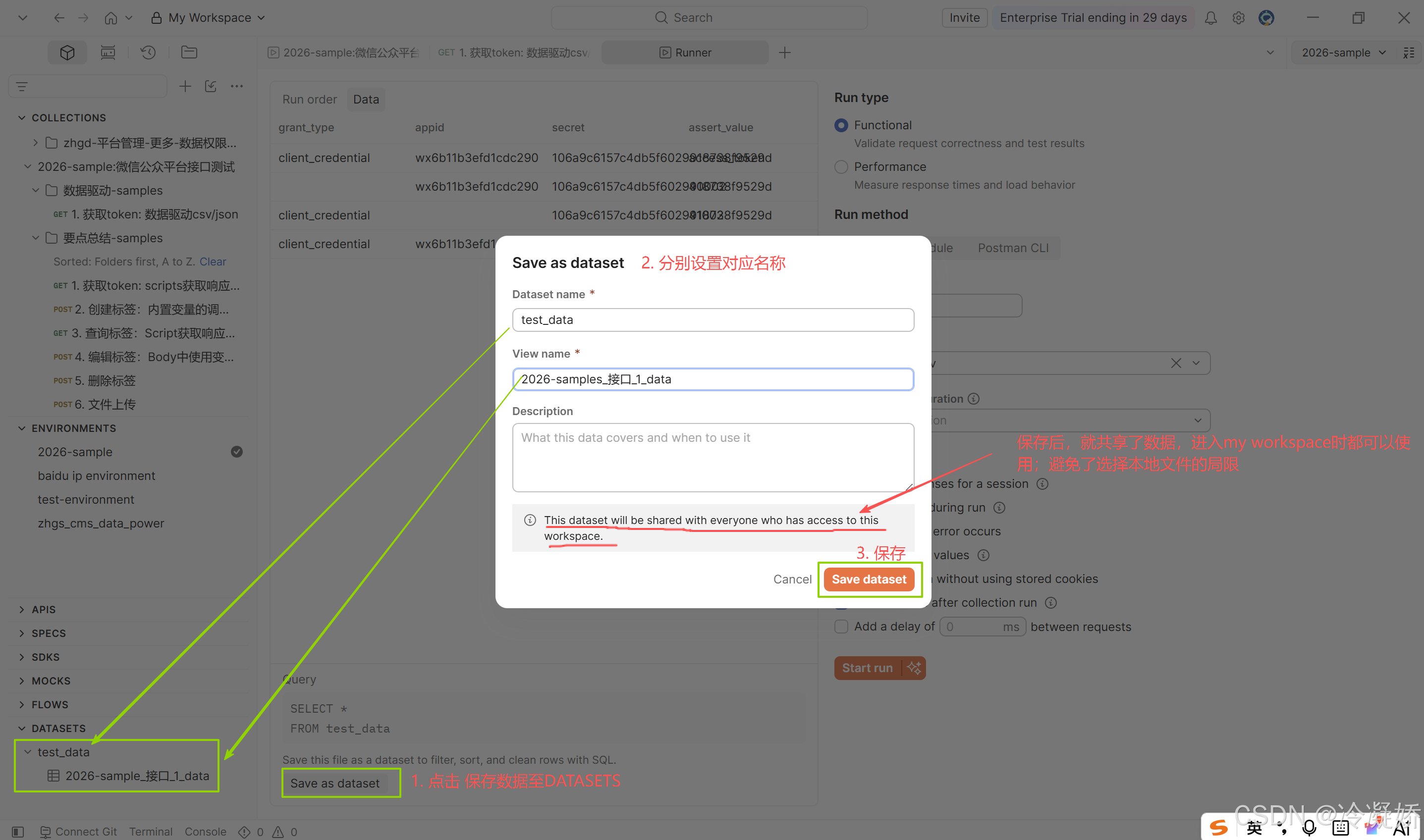Open the 2026-sample:微信公众平台 tab
The image size is (1424, 840).
(x=344, y=52)
